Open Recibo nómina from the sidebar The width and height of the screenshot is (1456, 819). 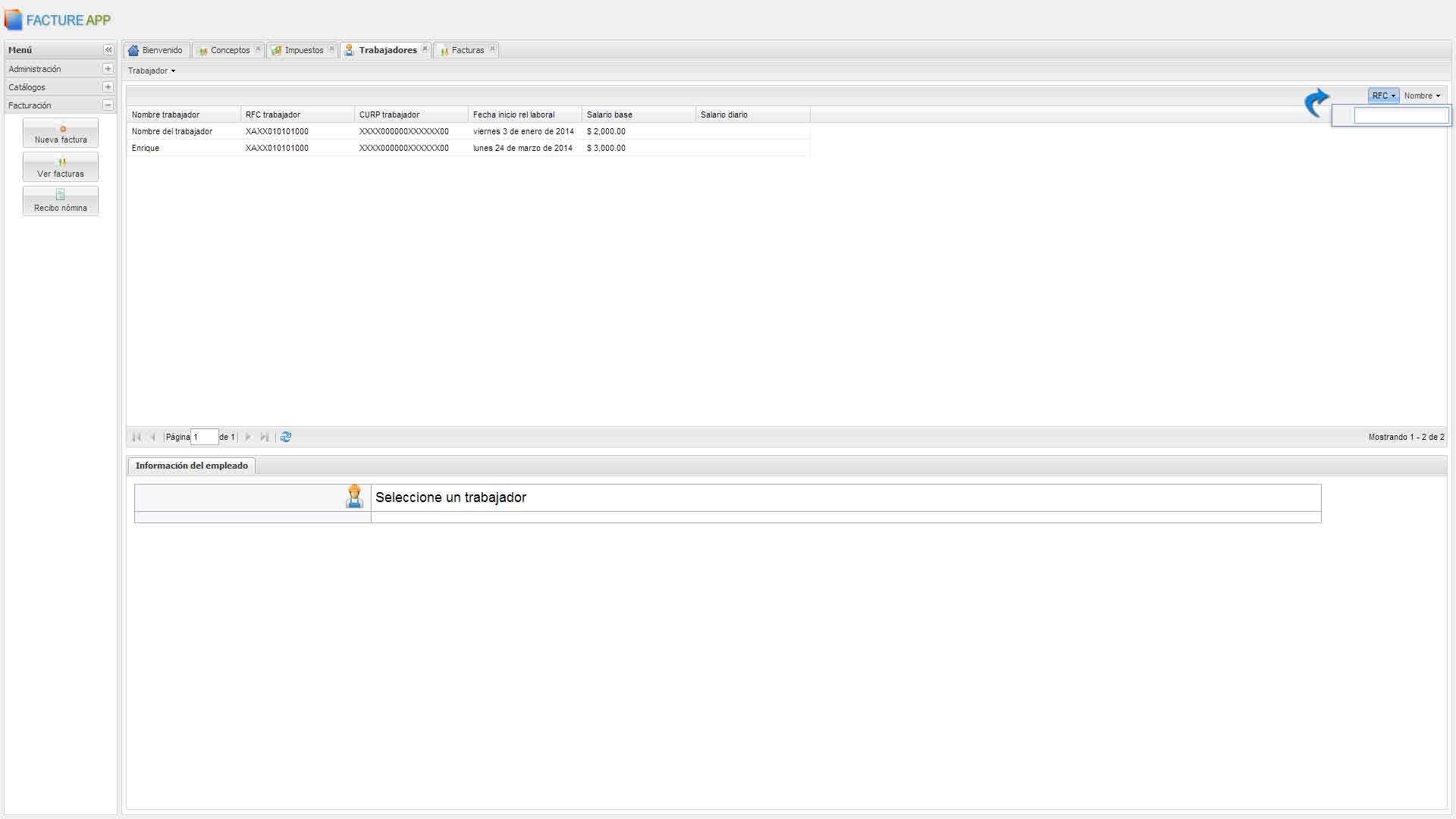(61, 202)
